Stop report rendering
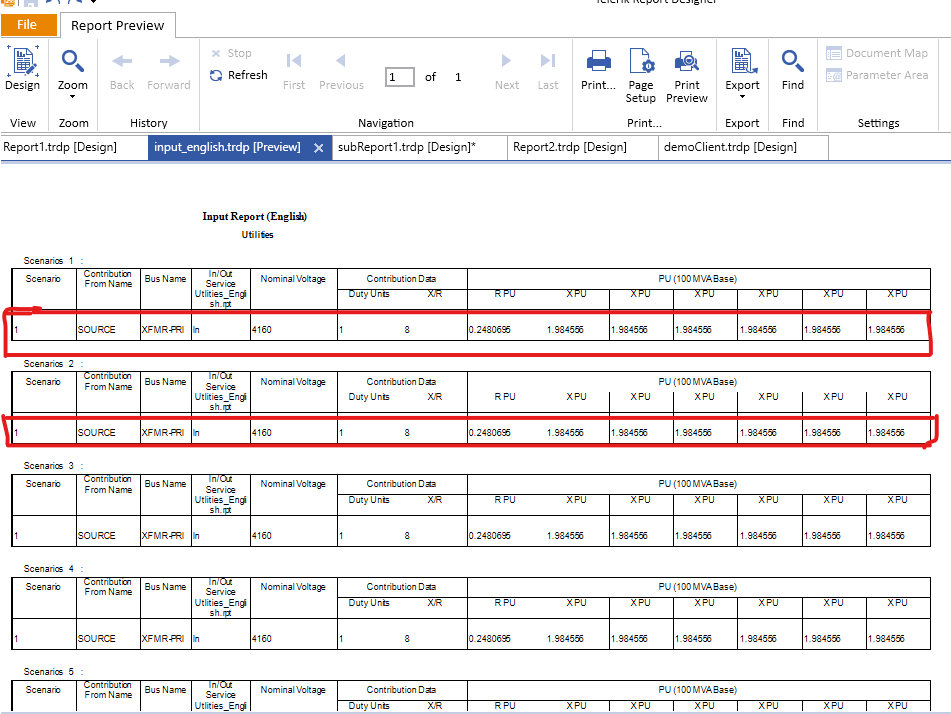The image size is (951, 714). pyautogui.click(x=231, y=53)
